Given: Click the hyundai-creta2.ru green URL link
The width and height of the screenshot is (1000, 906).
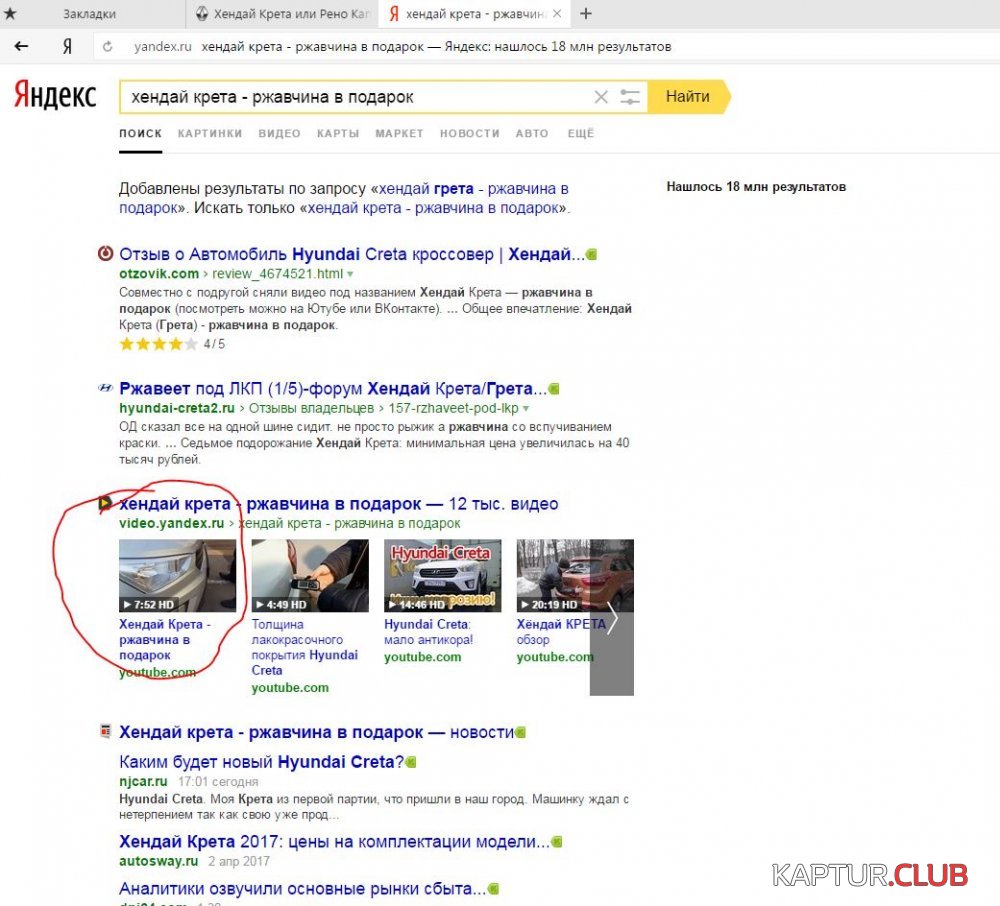Looking at the screenshot, I should point(177,408).
